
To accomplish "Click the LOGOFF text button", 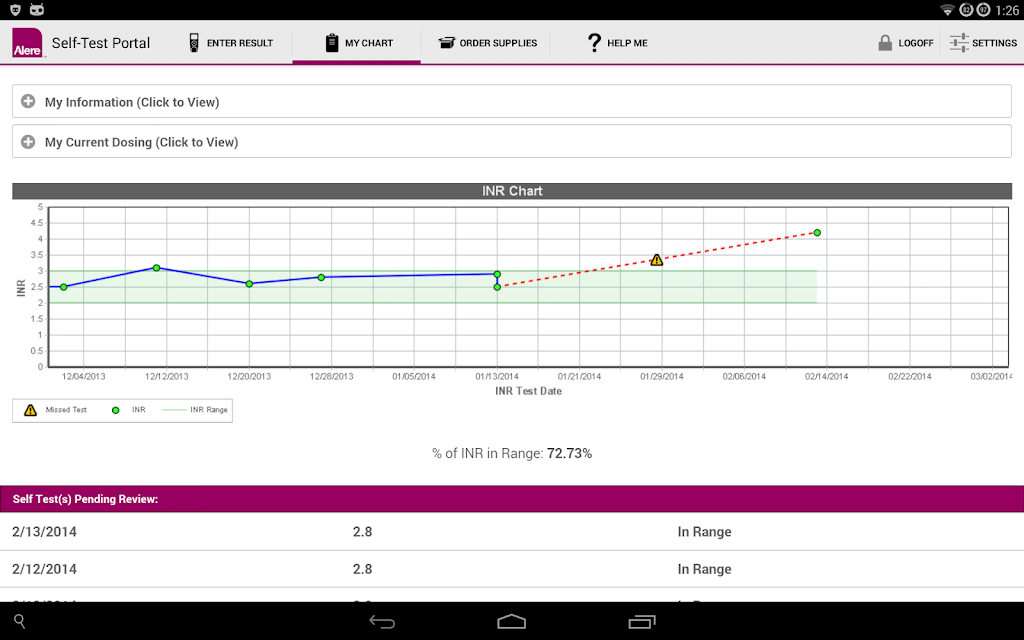I will pyautogui.click(x=916, y=43).
